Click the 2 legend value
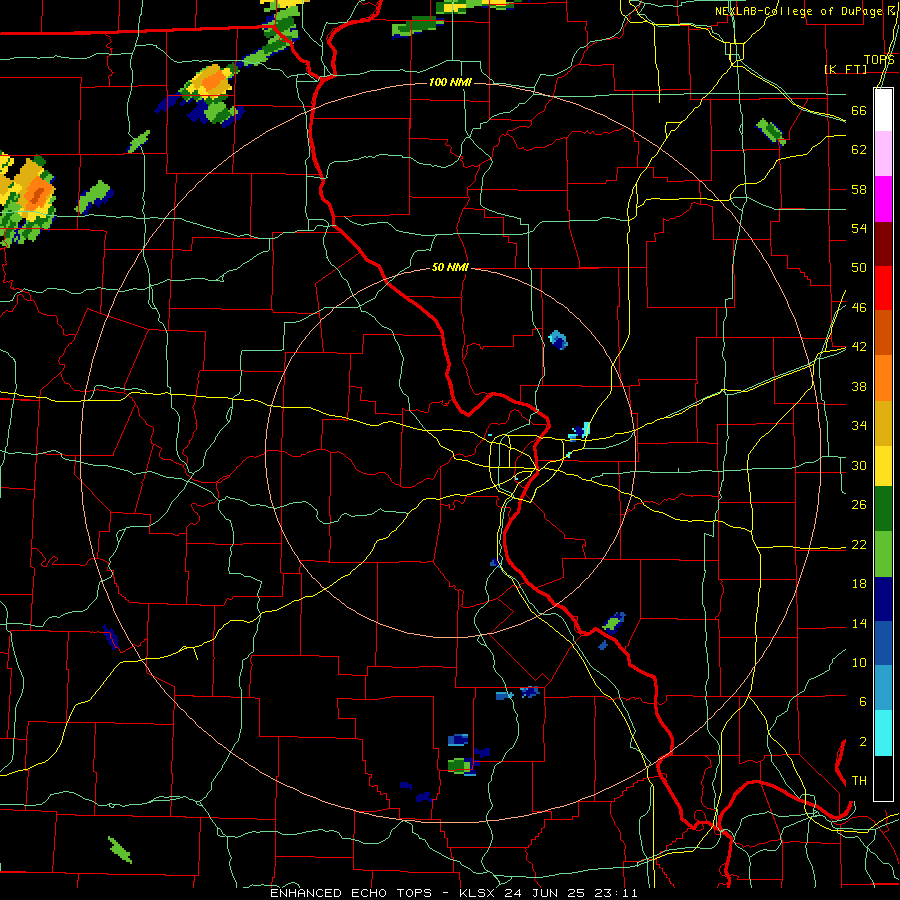The image size is (900, 900). pos(862,742)
